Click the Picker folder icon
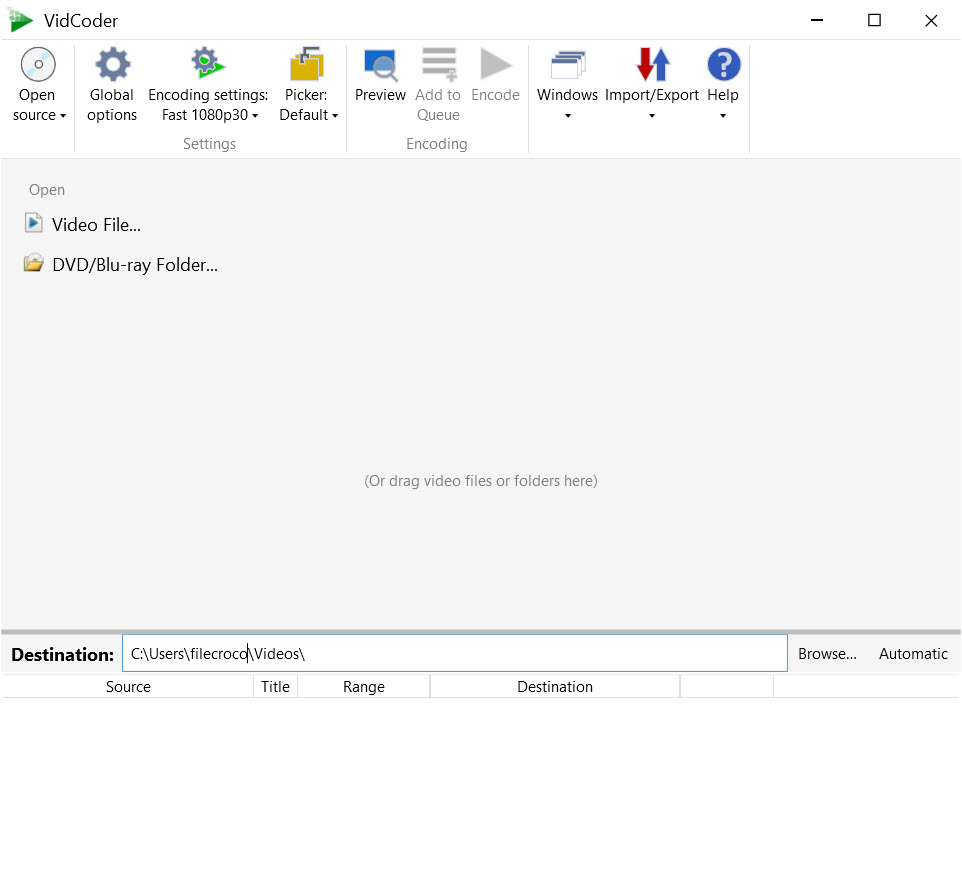The width and height of the screenshot is (962, 871). [x=306, y=64]
